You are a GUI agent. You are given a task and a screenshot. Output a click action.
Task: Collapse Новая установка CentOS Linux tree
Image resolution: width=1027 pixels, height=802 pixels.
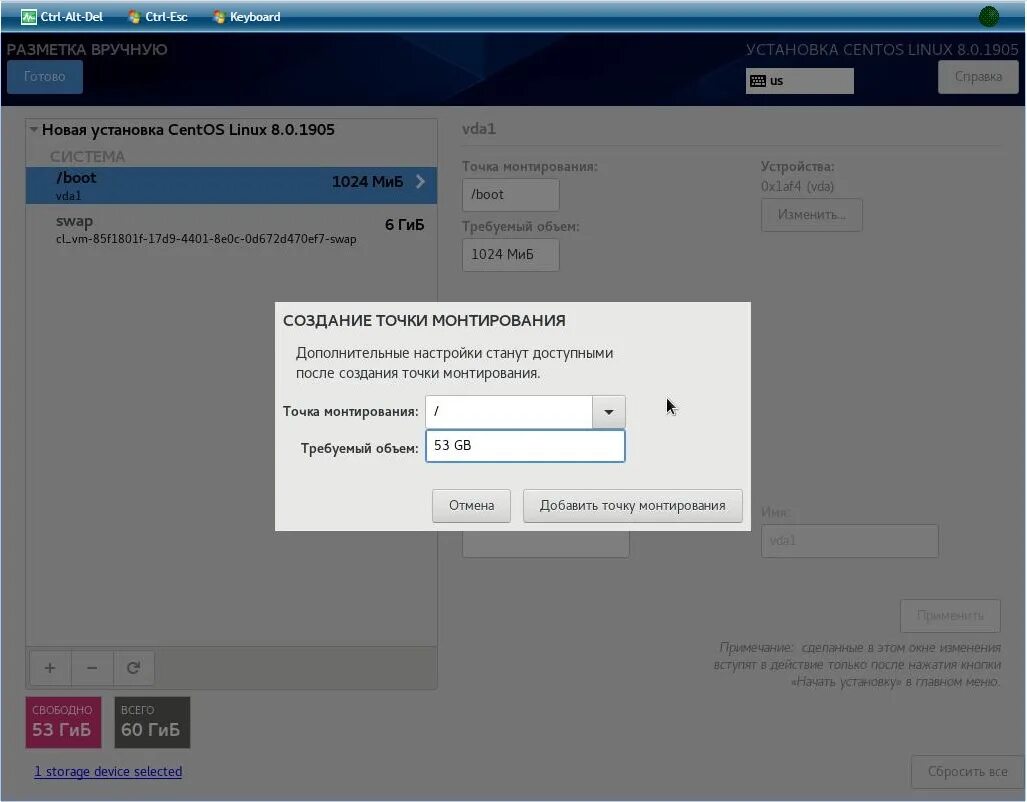point(33,130)
